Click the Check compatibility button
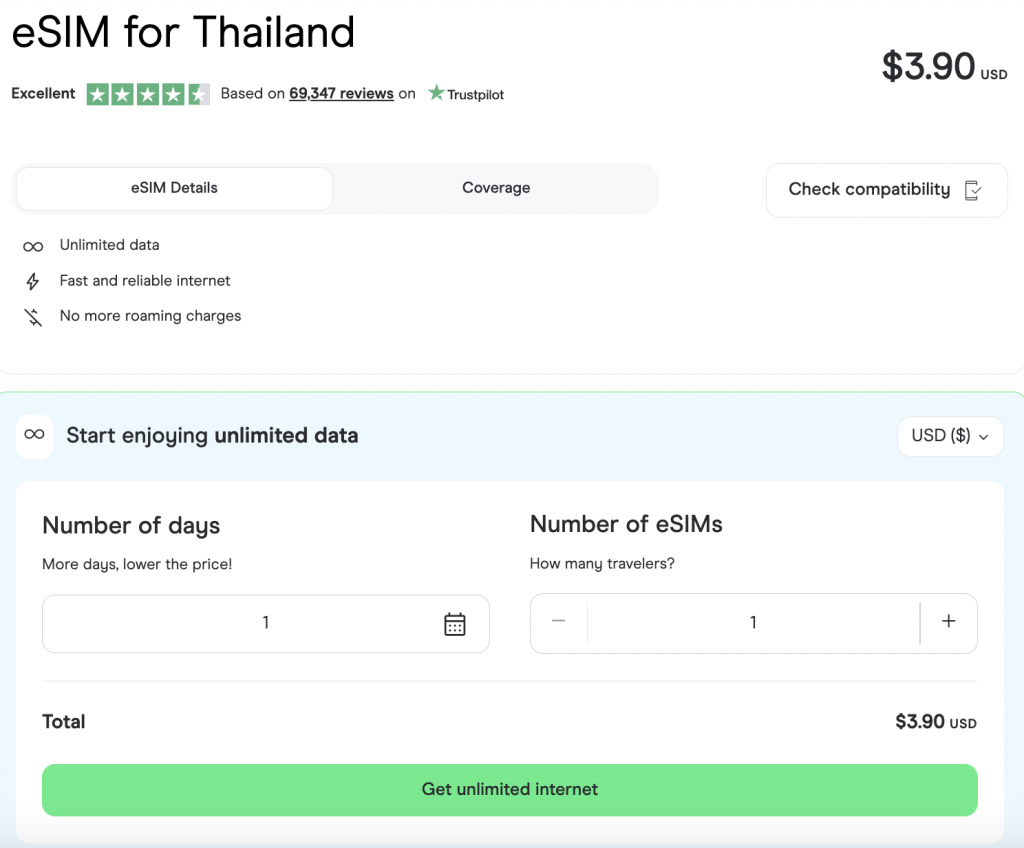1024x848 pixels. tap(870, 190)
